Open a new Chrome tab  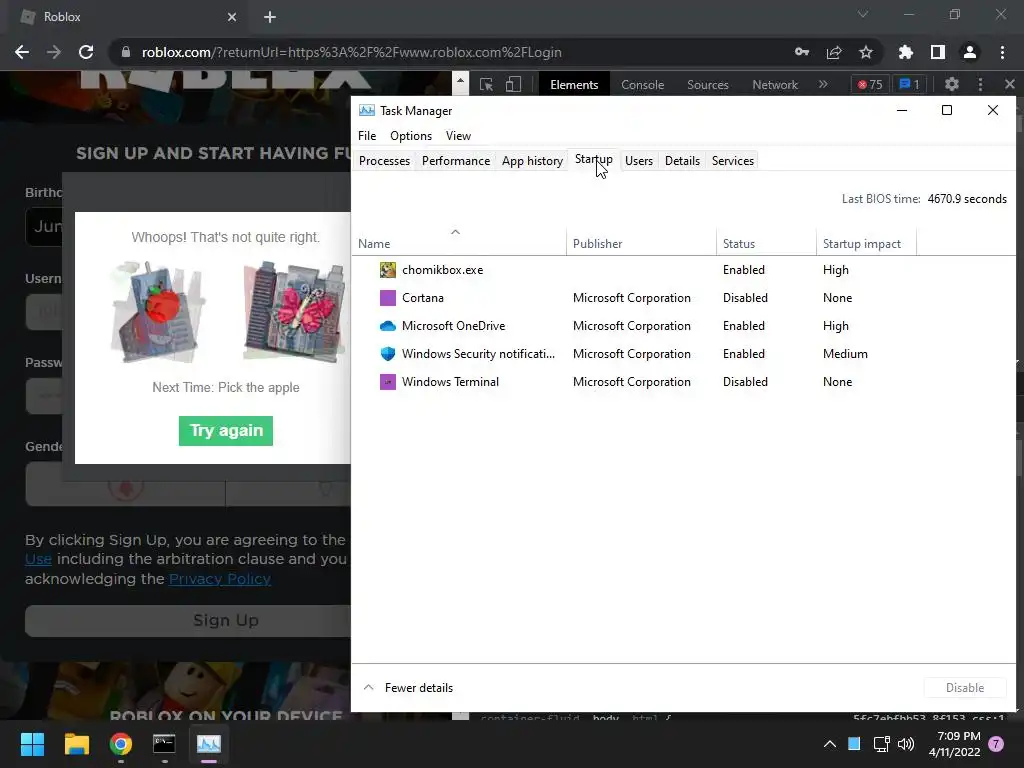coord(270,17)
